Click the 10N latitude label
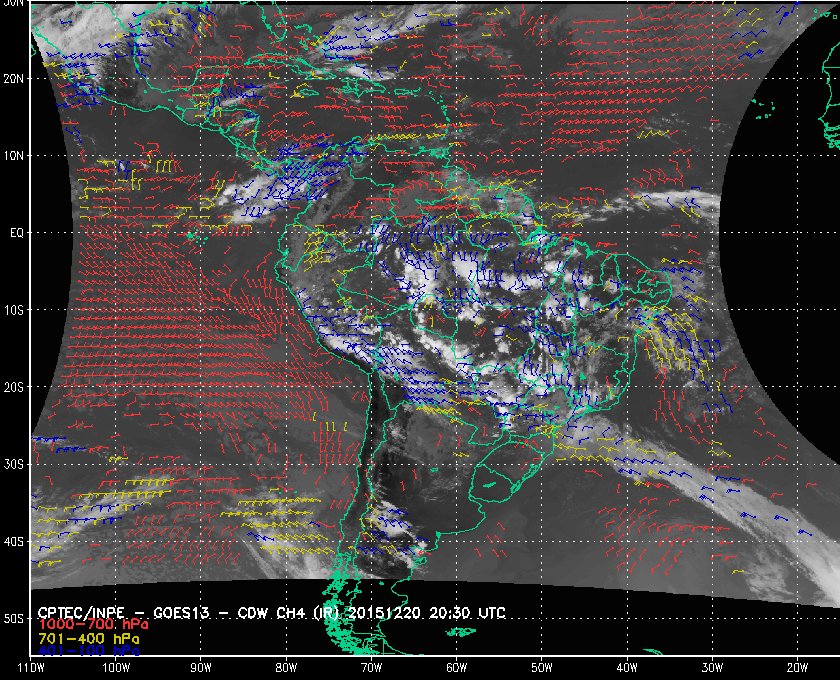This screenshot has width=840, height=680. [13, 155]
